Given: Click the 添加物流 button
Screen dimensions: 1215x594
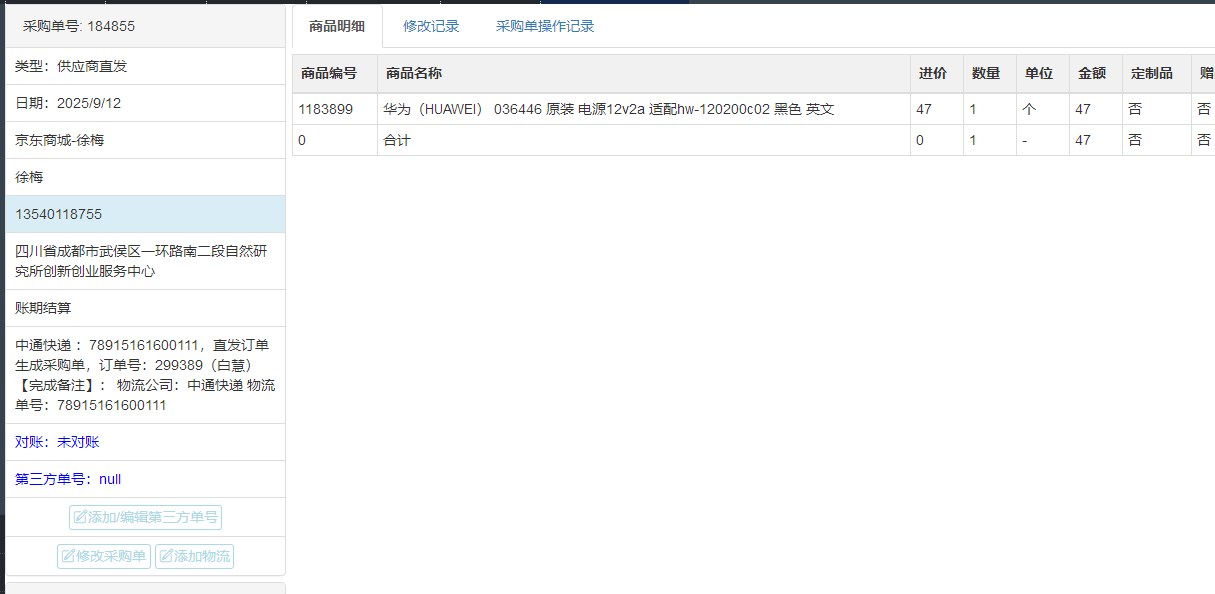Looking at the screenshot, I should click(x=194, y=556).
